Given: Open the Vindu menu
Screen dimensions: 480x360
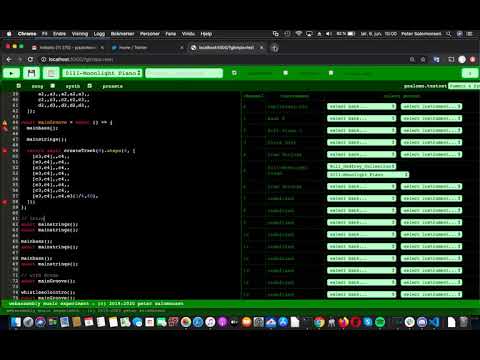Looking at the screenshot, I should (x=188, y=34).
